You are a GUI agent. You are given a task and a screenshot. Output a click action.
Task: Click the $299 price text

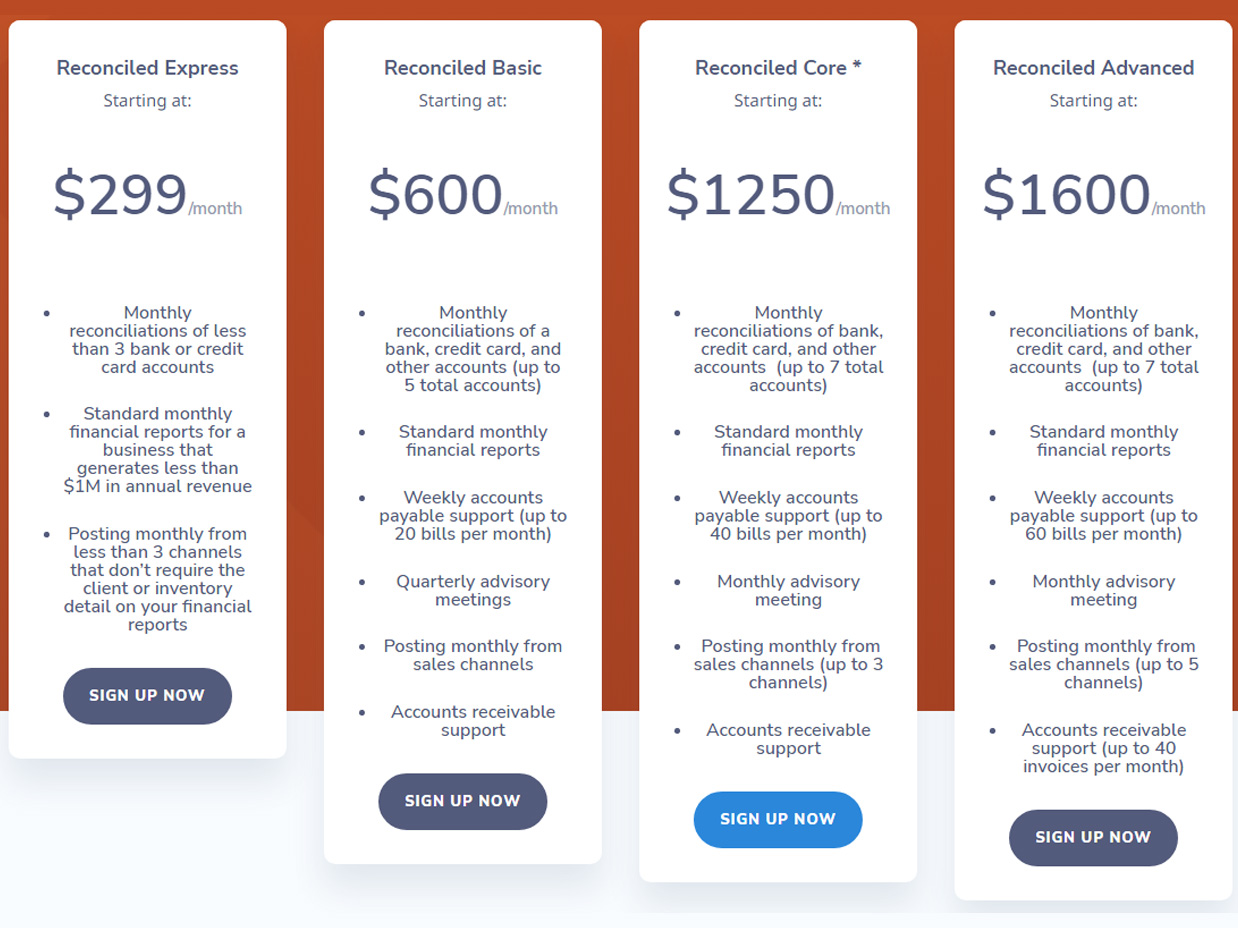(120, 194)
